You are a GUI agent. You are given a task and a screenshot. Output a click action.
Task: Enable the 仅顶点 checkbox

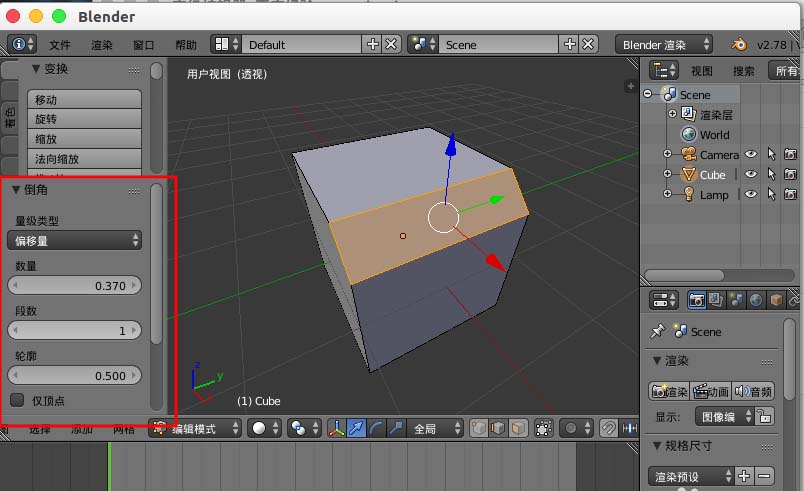(x=17, y=400)
